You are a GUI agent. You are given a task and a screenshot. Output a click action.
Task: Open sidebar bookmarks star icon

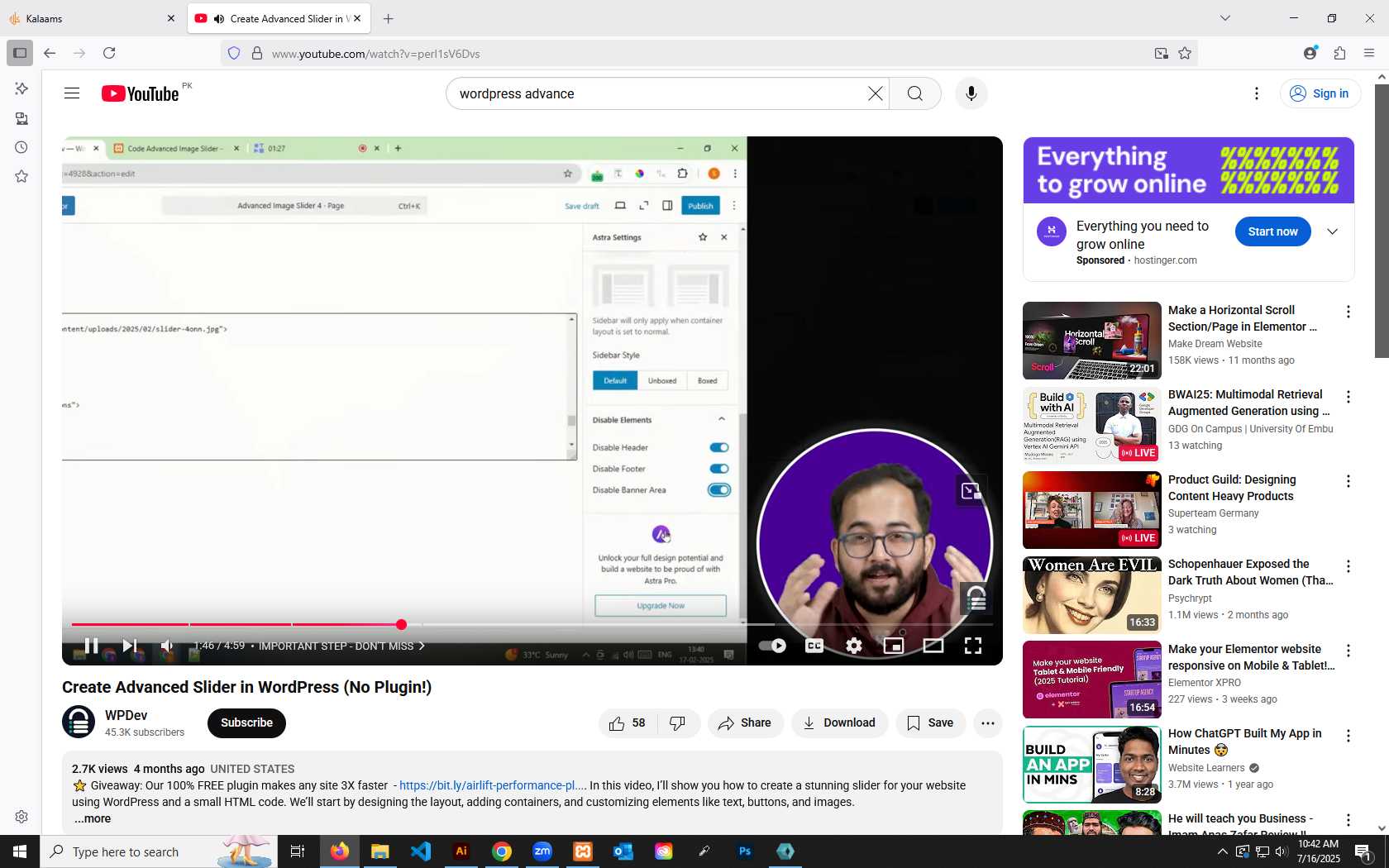[21, 176]
